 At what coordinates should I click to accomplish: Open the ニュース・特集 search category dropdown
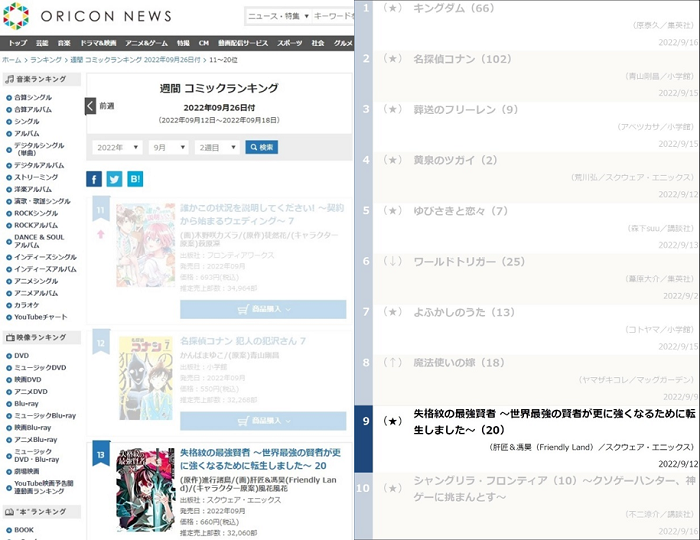coord(279,16)
